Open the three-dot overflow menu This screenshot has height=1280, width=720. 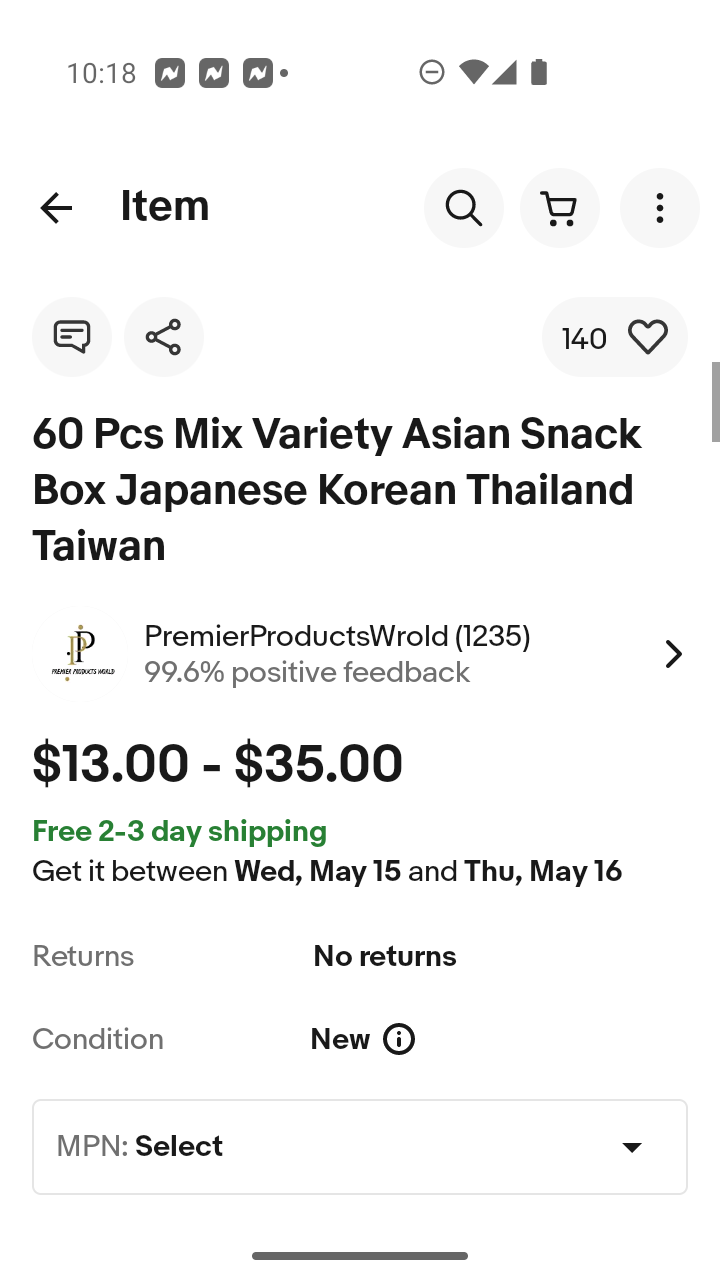659,208
